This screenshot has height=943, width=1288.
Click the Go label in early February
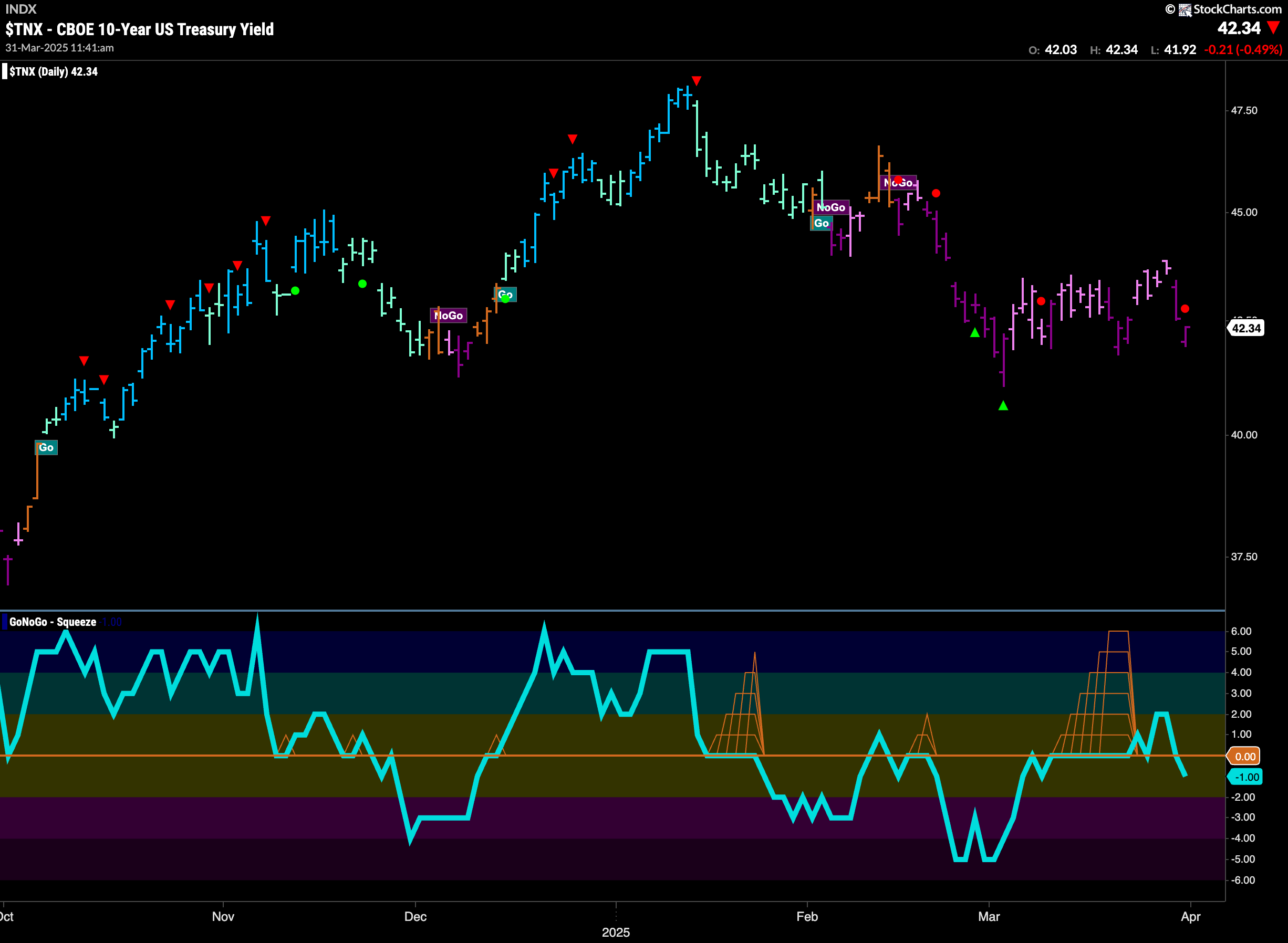[x=821, y=223]
